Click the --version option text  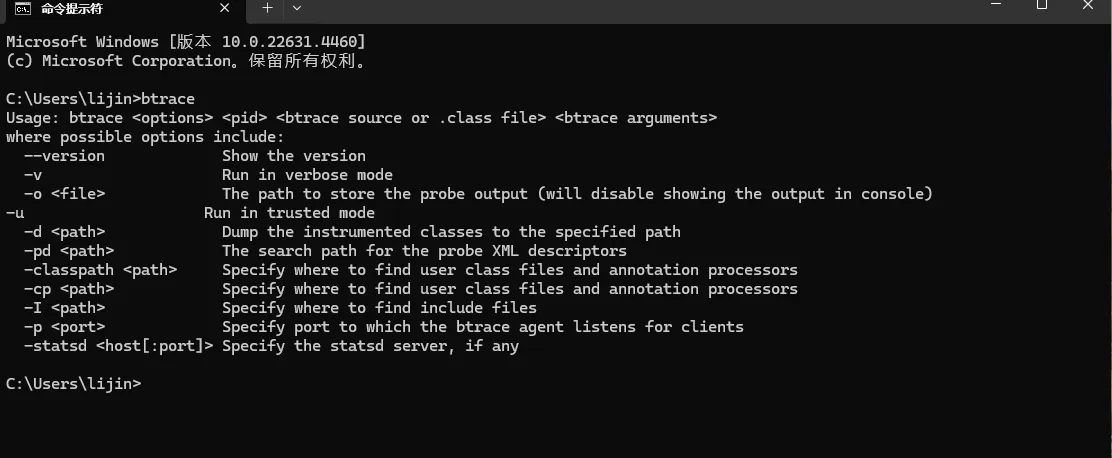click(64, 156)
